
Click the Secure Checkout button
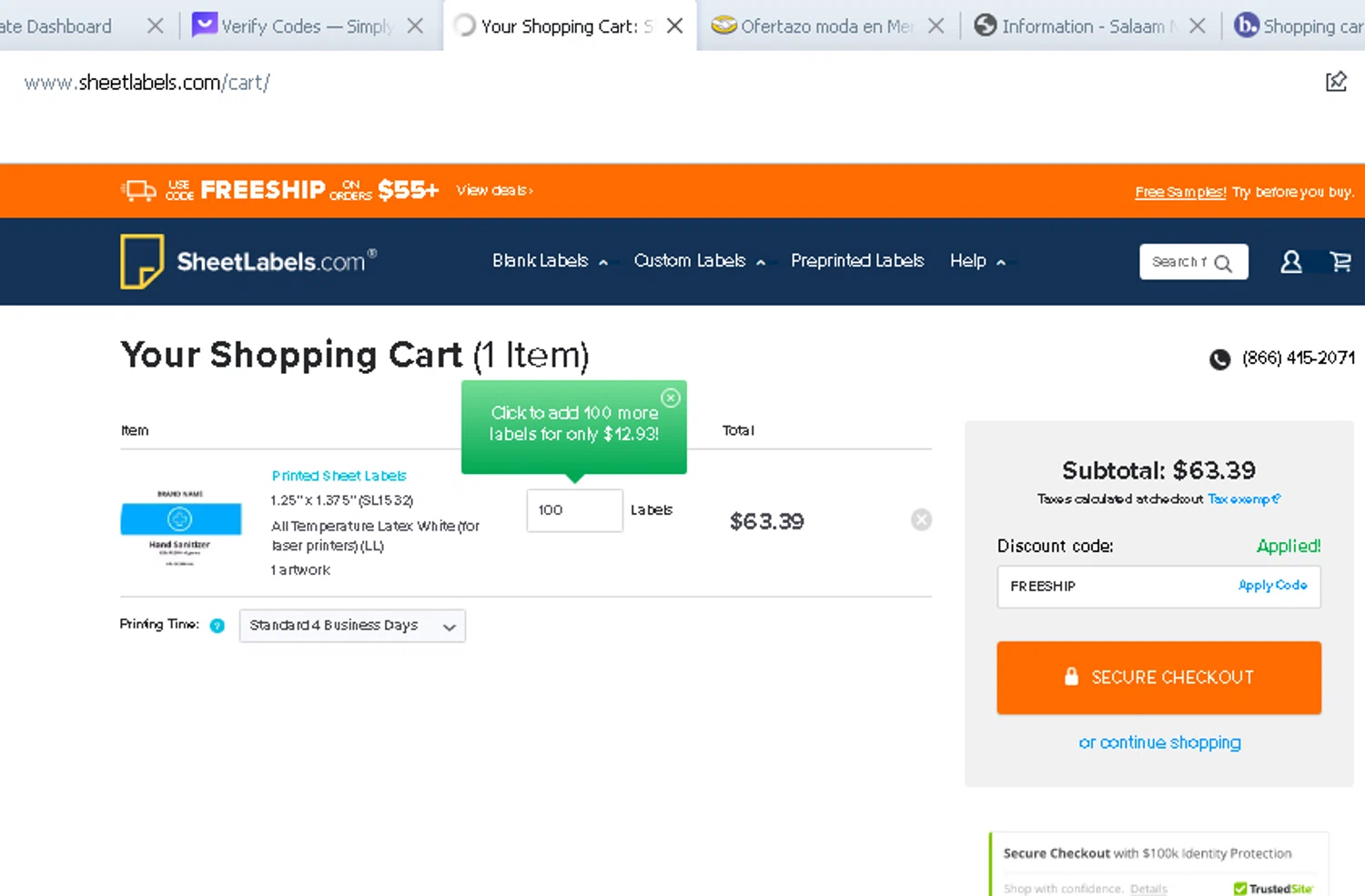click(1158, 677)
